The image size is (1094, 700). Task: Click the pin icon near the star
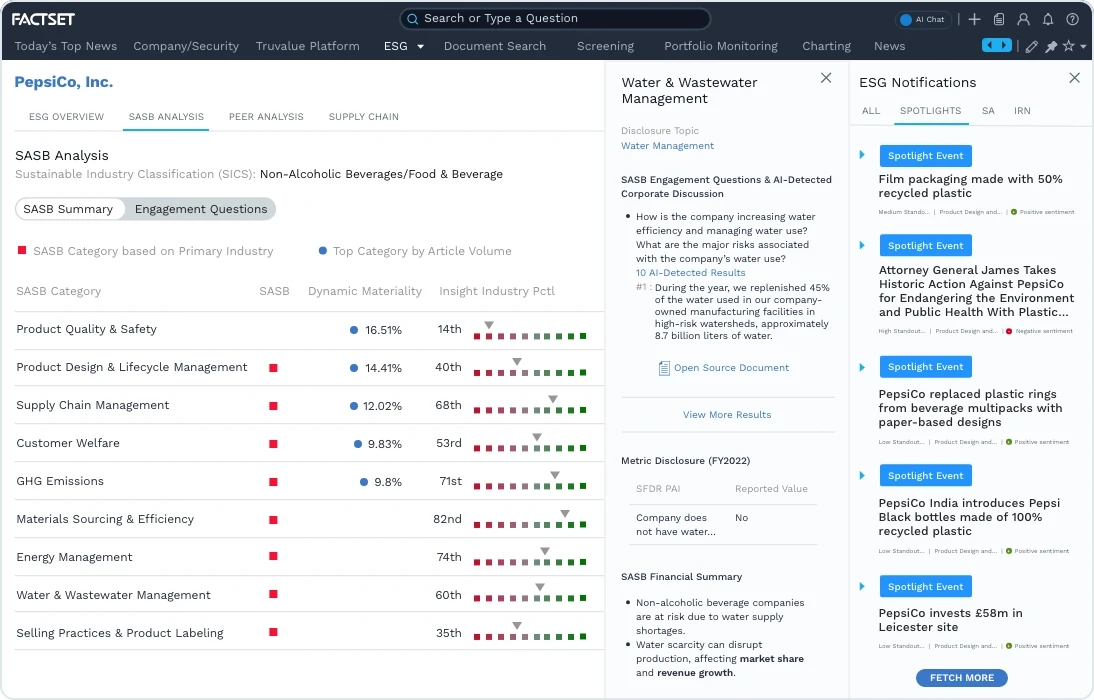1049,47
